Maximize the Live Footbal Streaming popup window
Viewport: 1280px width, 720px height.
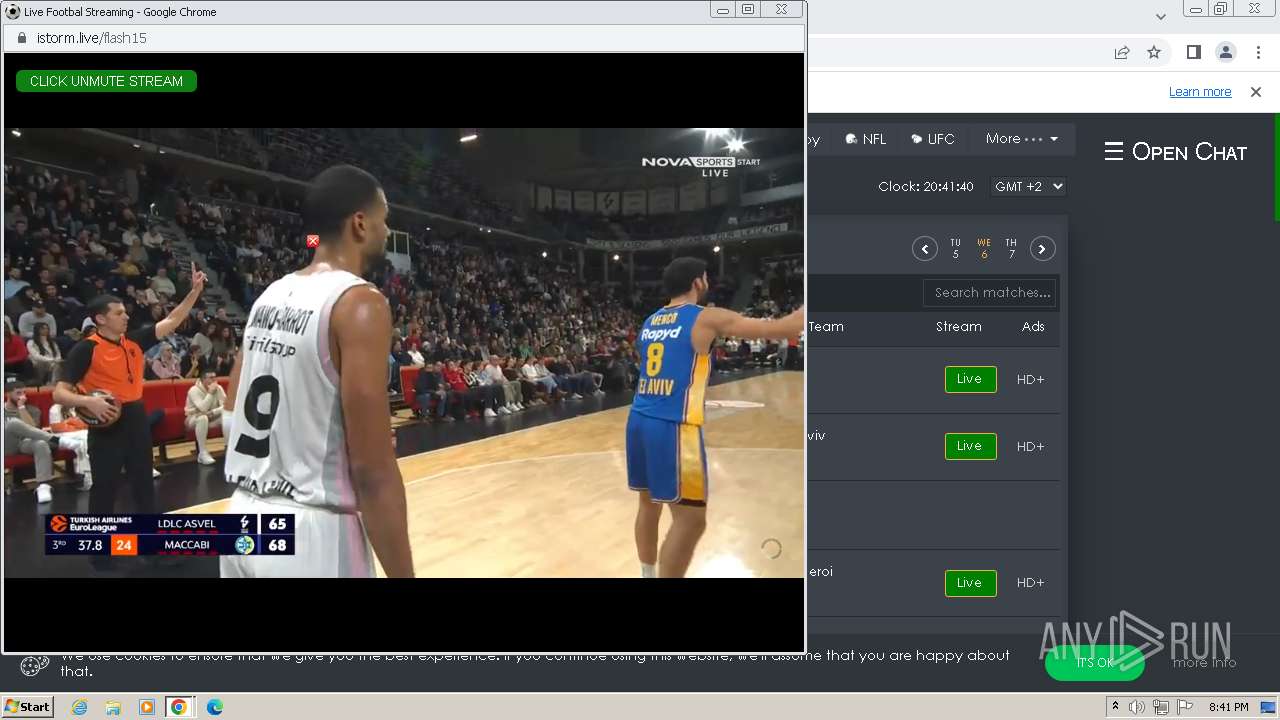tap(748, 10)
